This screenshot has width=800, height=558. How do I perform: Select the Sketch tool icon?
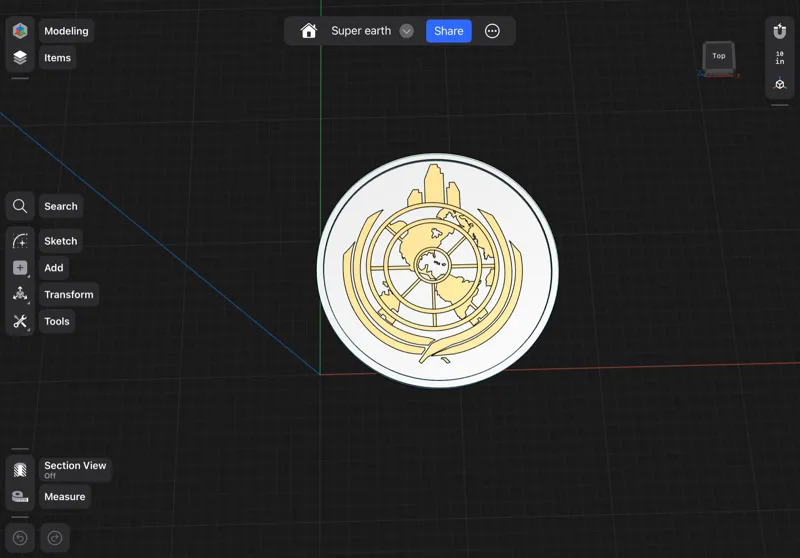click(20, 241)
